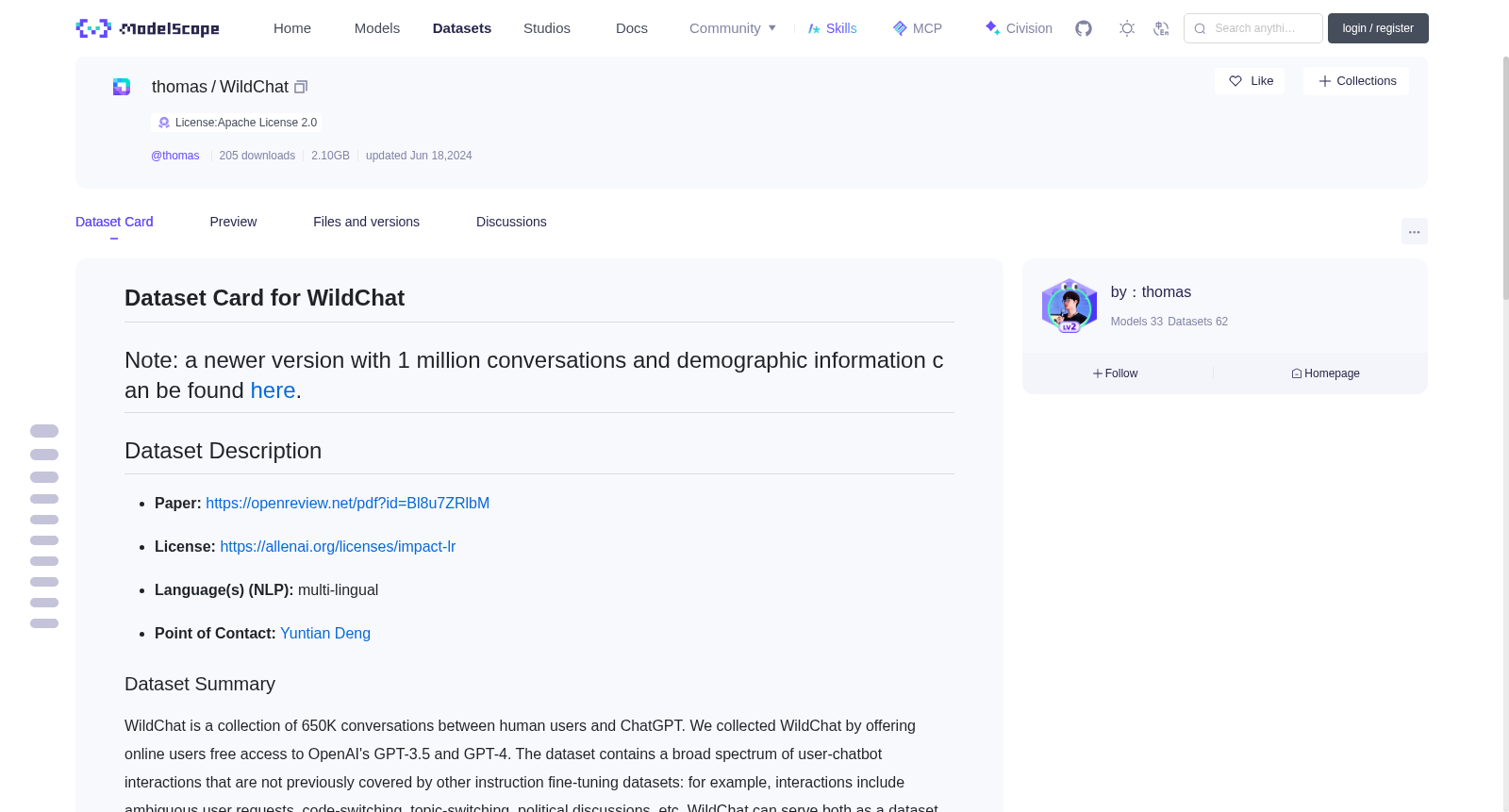1509x812 pixels.
Task: Open the @thomas profile link
Action: 175,156
